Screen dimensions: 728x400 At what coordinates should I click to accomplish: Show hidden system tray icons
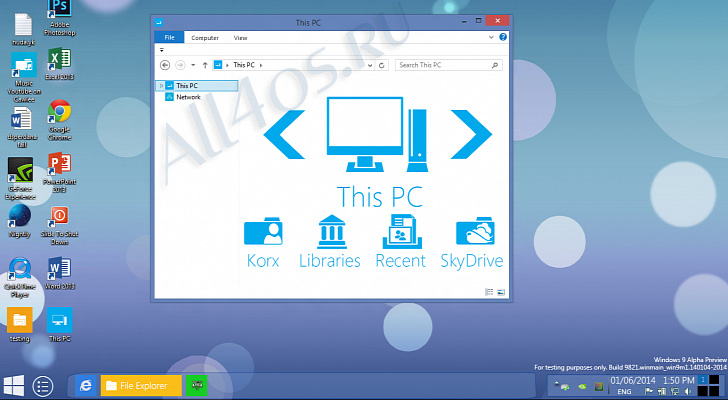pos(556,383)
